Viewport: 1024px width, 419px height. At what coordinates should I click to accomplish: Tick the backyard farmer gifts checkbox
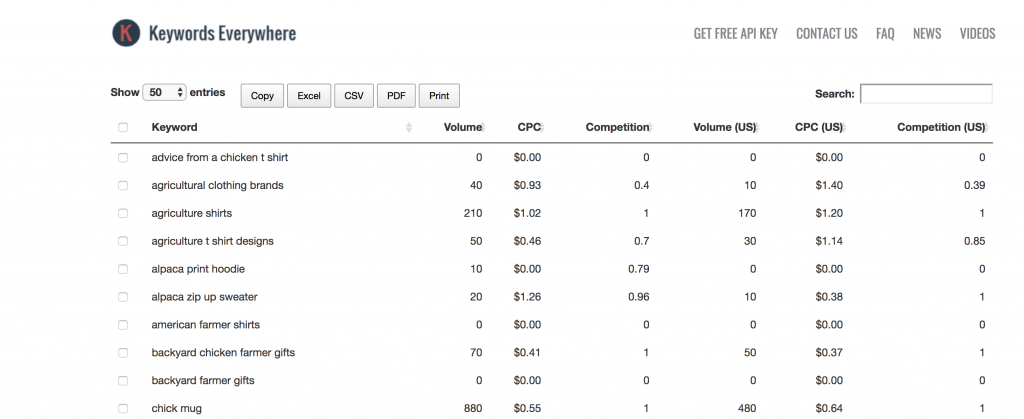[x=123, y=380]
